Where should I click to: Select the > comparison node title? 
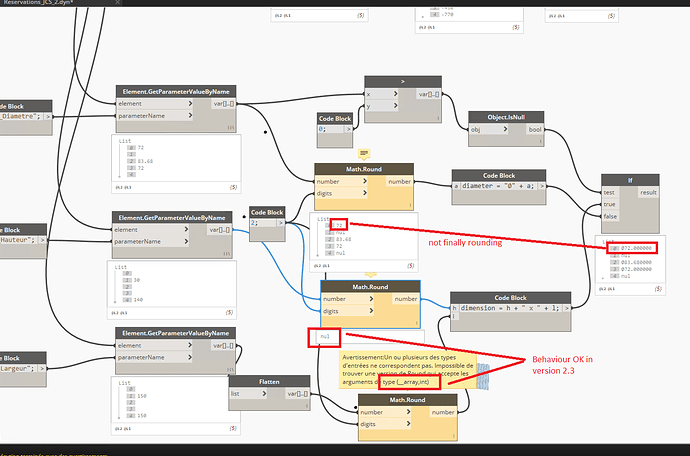point(403,81)
